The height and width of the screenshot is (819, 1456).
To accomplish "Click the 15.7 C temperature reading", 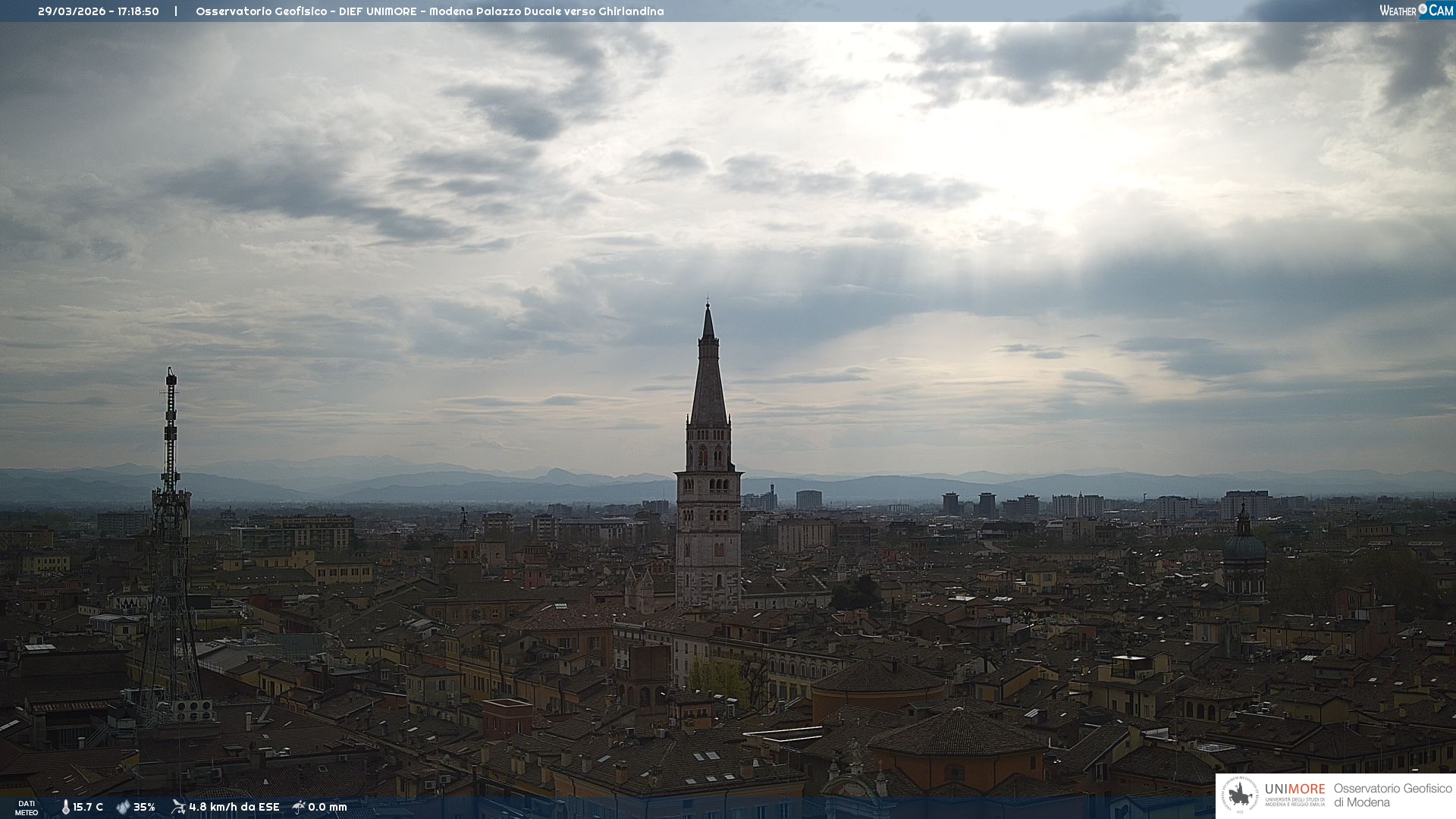I will tap(88, 808).
